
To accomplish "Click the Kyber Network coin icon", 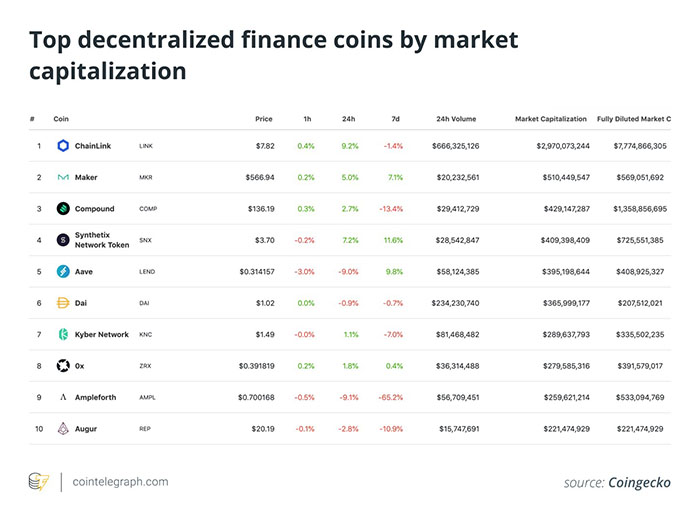I will 62,334.
